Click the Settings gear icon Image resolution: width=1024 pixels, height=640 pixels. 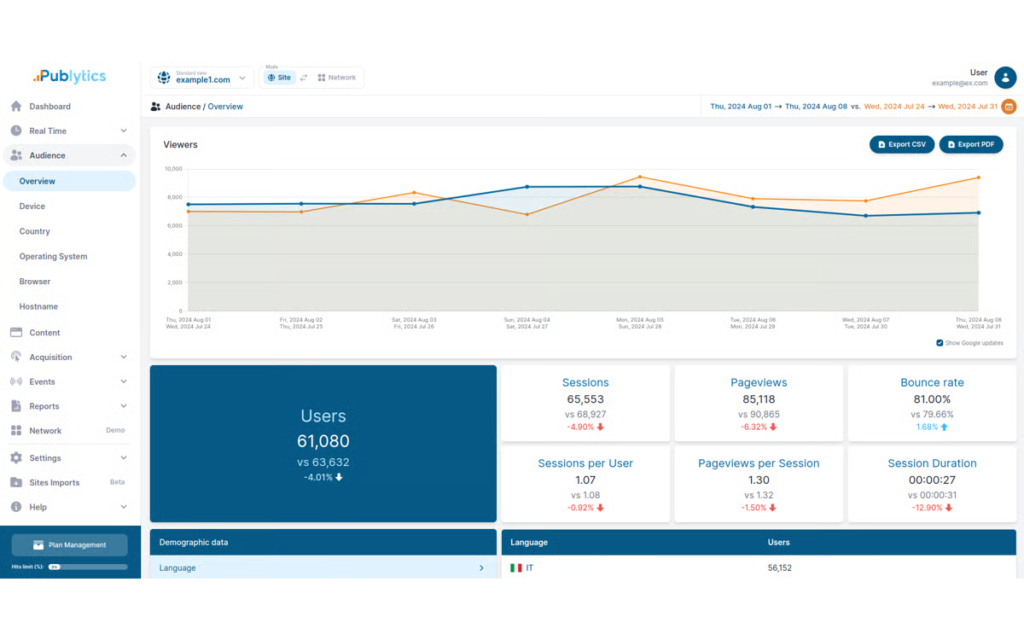16,458
